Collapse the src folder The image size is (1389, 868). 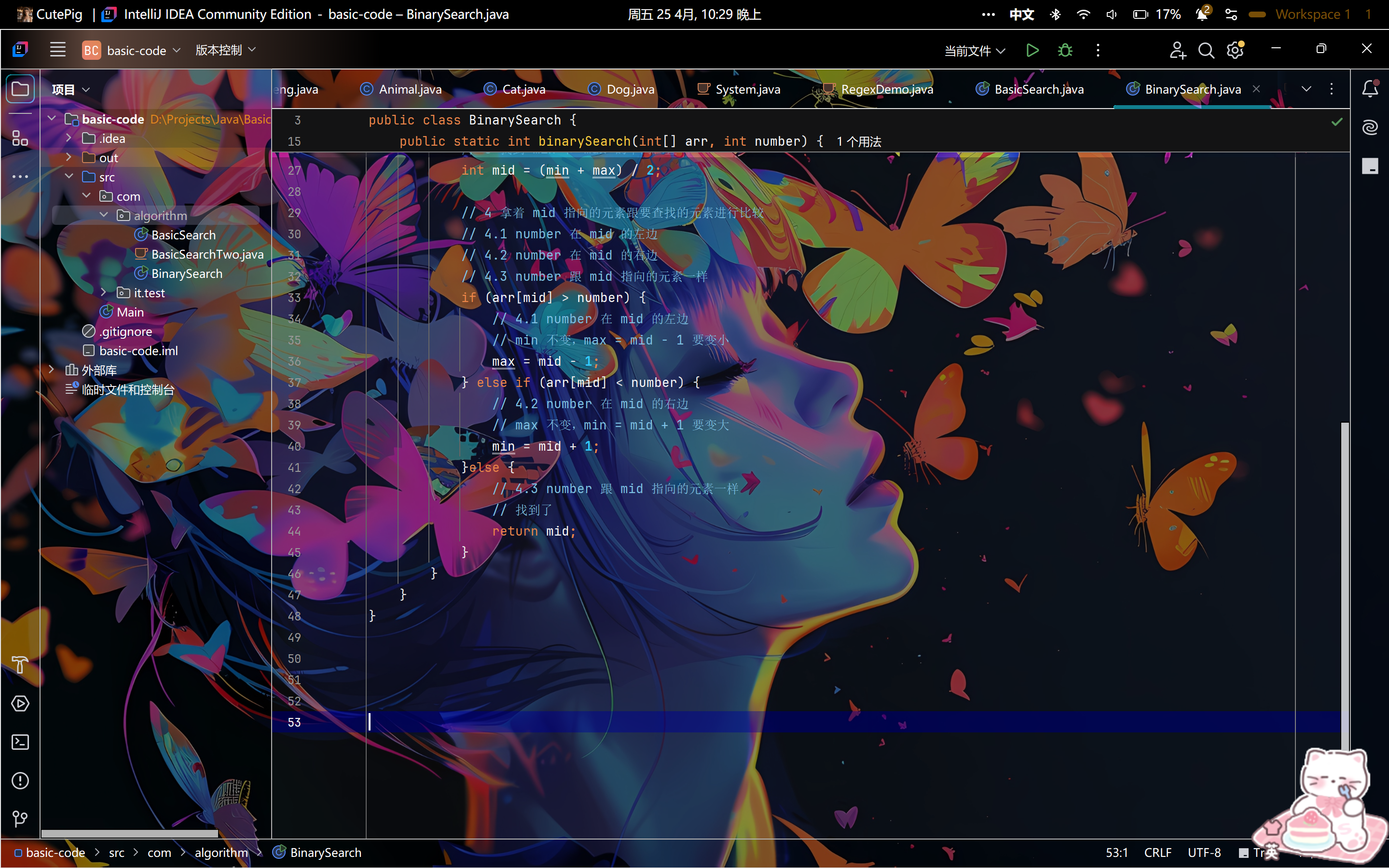(x=69, y=177)
